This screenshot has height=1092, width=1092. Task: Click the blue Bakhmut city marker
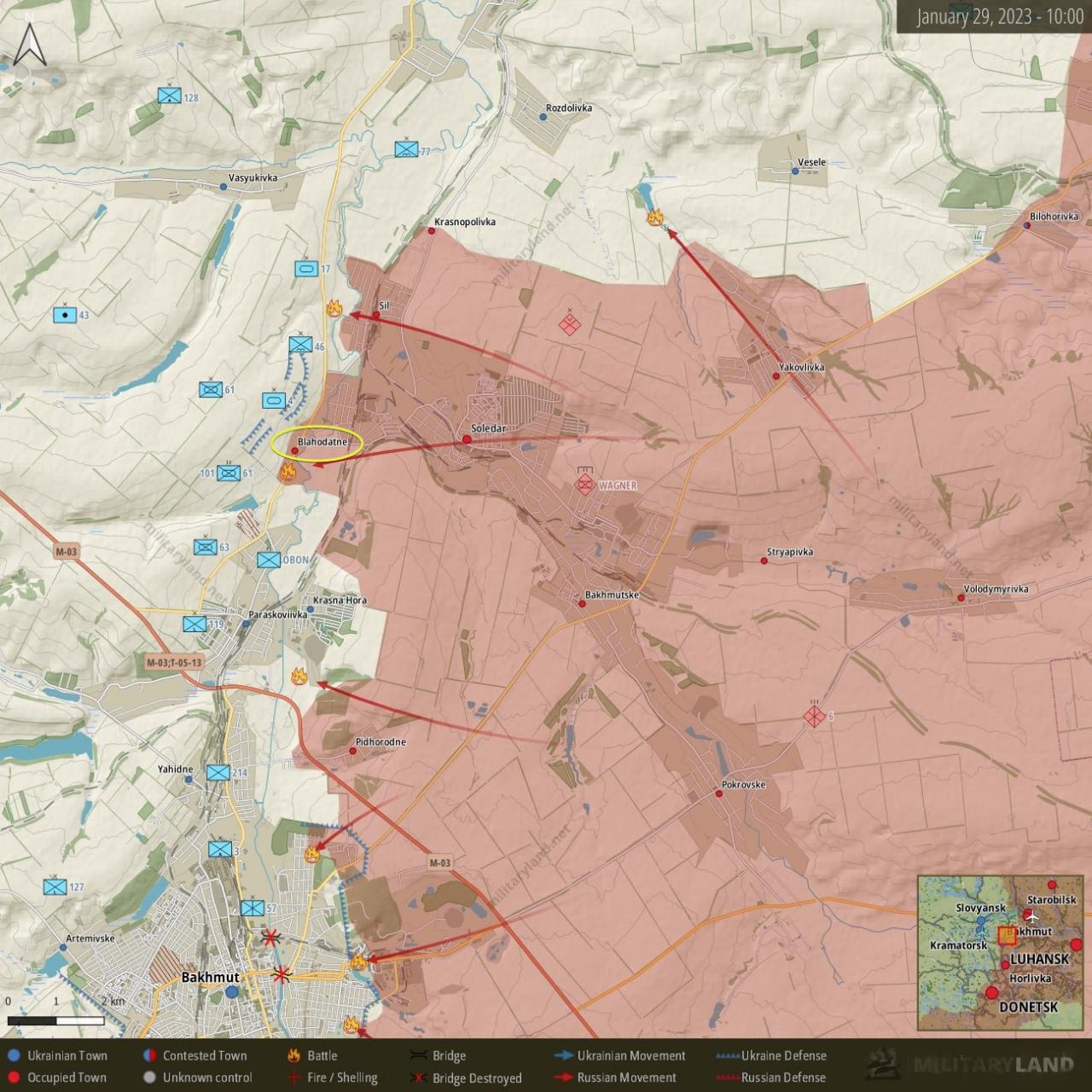pos(232,991)
